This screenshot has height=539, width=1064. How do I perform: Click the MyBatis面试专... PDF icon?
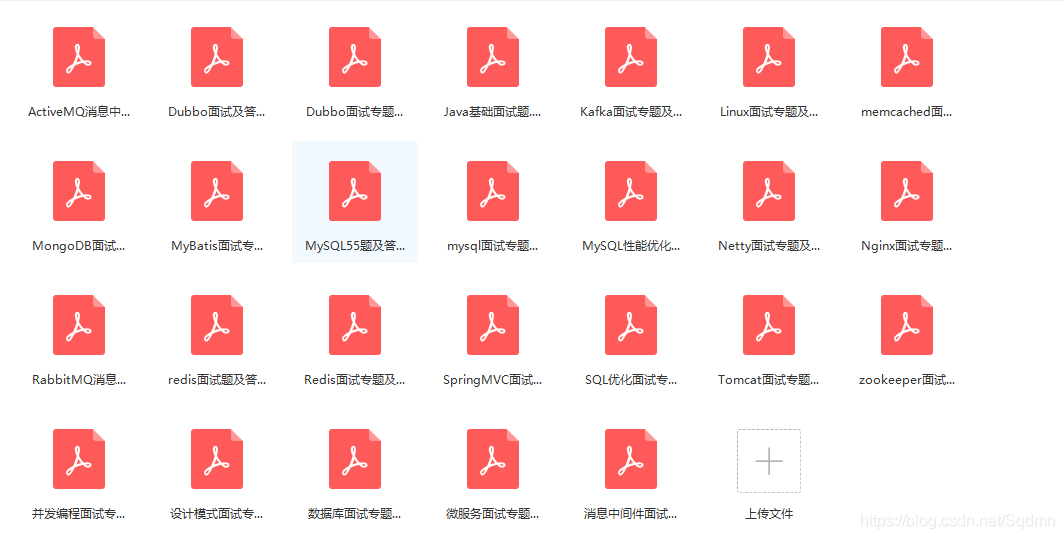(216, 191)
